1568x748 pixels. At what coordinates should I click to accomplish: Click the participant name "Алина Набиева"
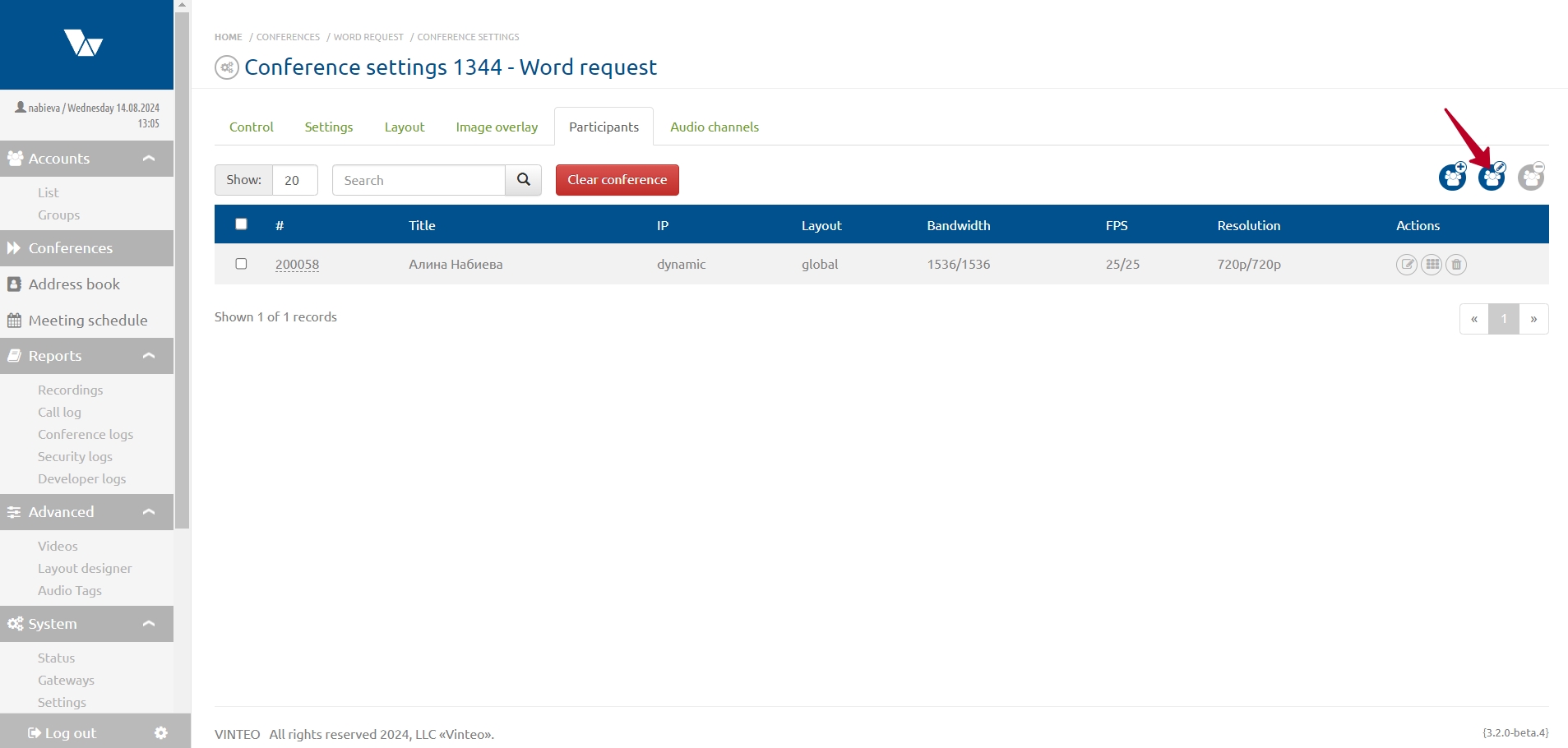point(456,265)
